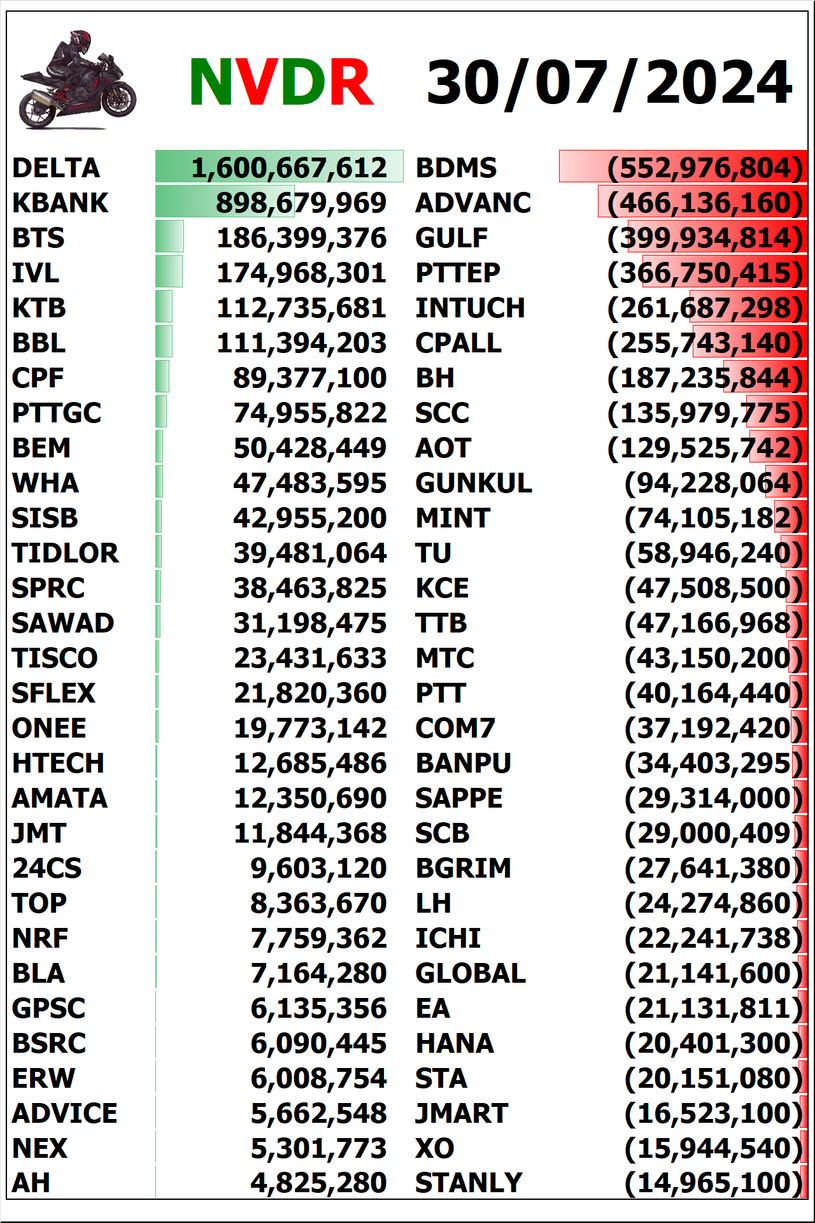The height and width of the screenshot is (1223, 815).
Task: Select ADVANC net sell value
Action: click(705, 203)
